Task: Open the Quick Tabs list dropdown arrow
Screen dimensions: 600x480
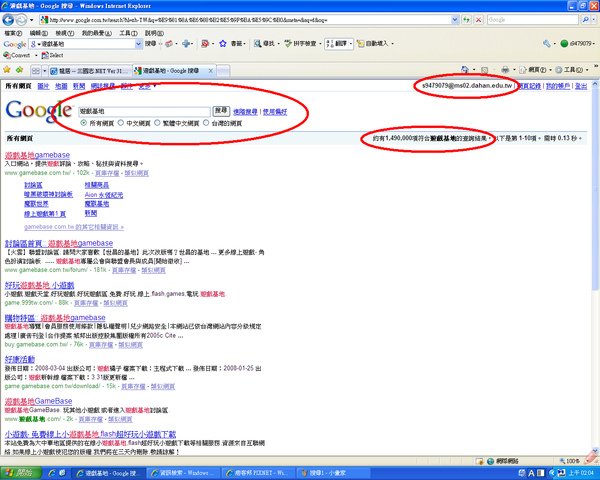Action: tap(44, 71)
